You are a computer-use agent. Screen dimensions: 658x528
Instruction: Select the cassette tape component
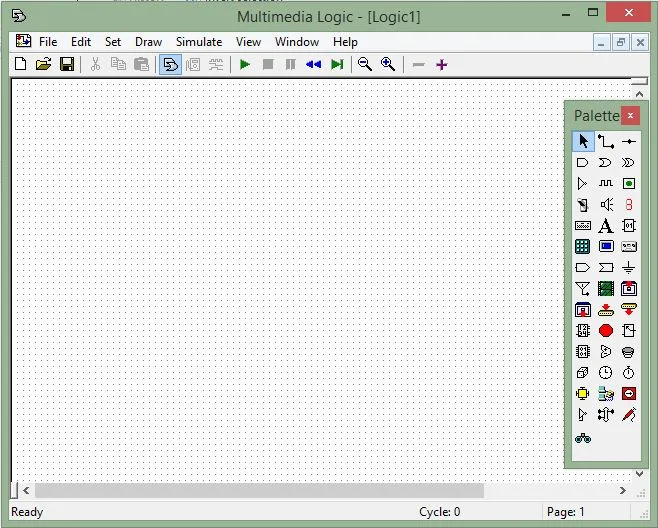click(x=628, y=246)
